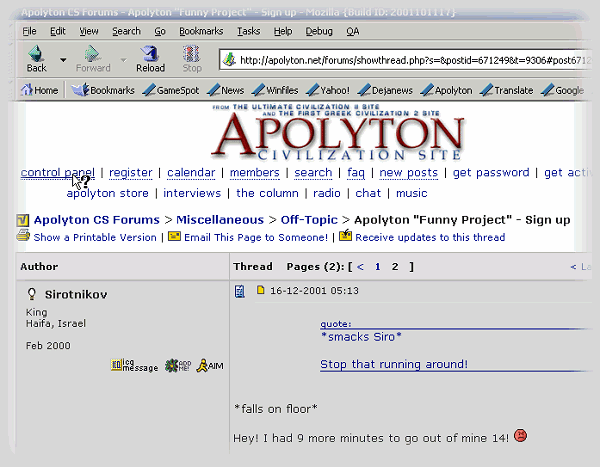Click the Home toolbar button
This screenshot has height=467, width=600.
coord(39,90)
